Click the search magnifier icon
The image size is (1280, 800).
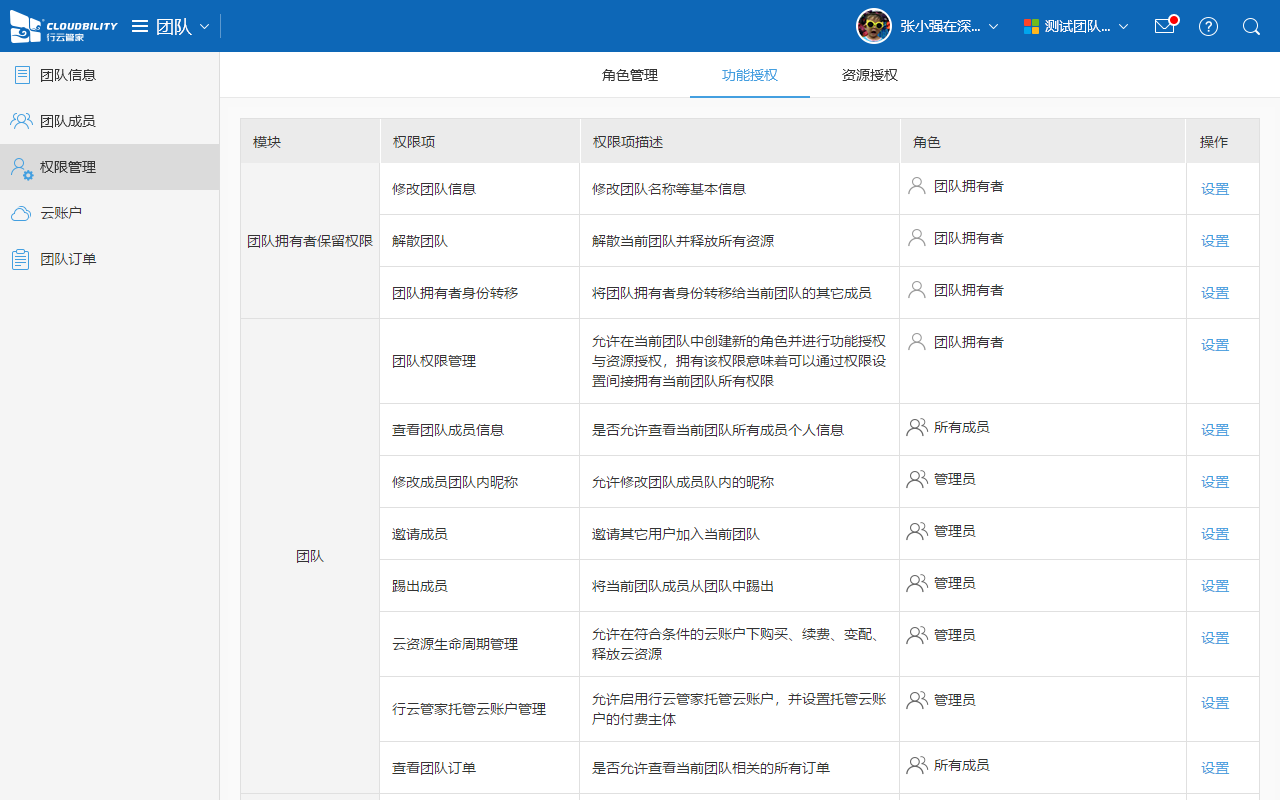(x=1251, y=27)
